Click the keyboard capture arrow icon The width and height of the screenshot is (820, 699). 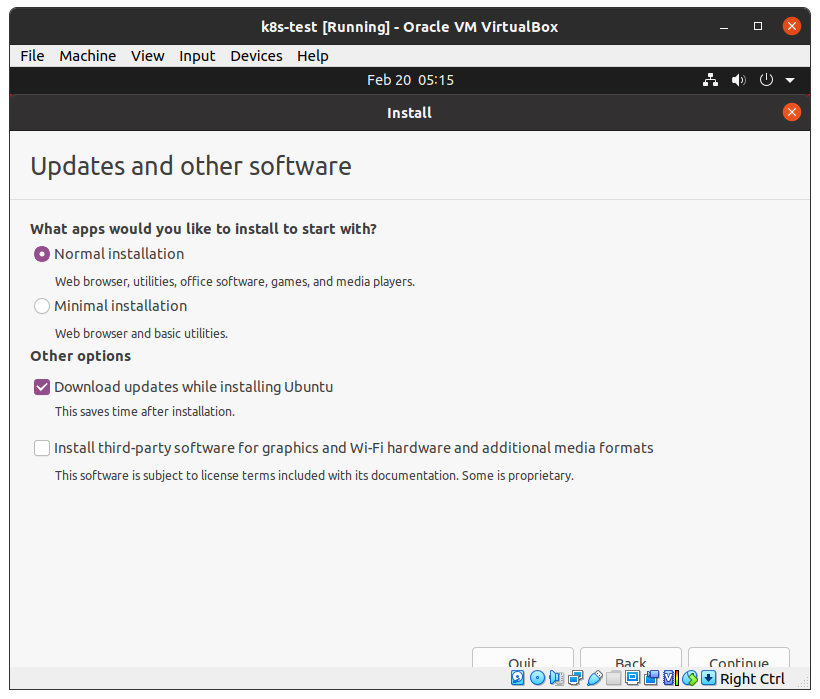[x=709, y=678]
